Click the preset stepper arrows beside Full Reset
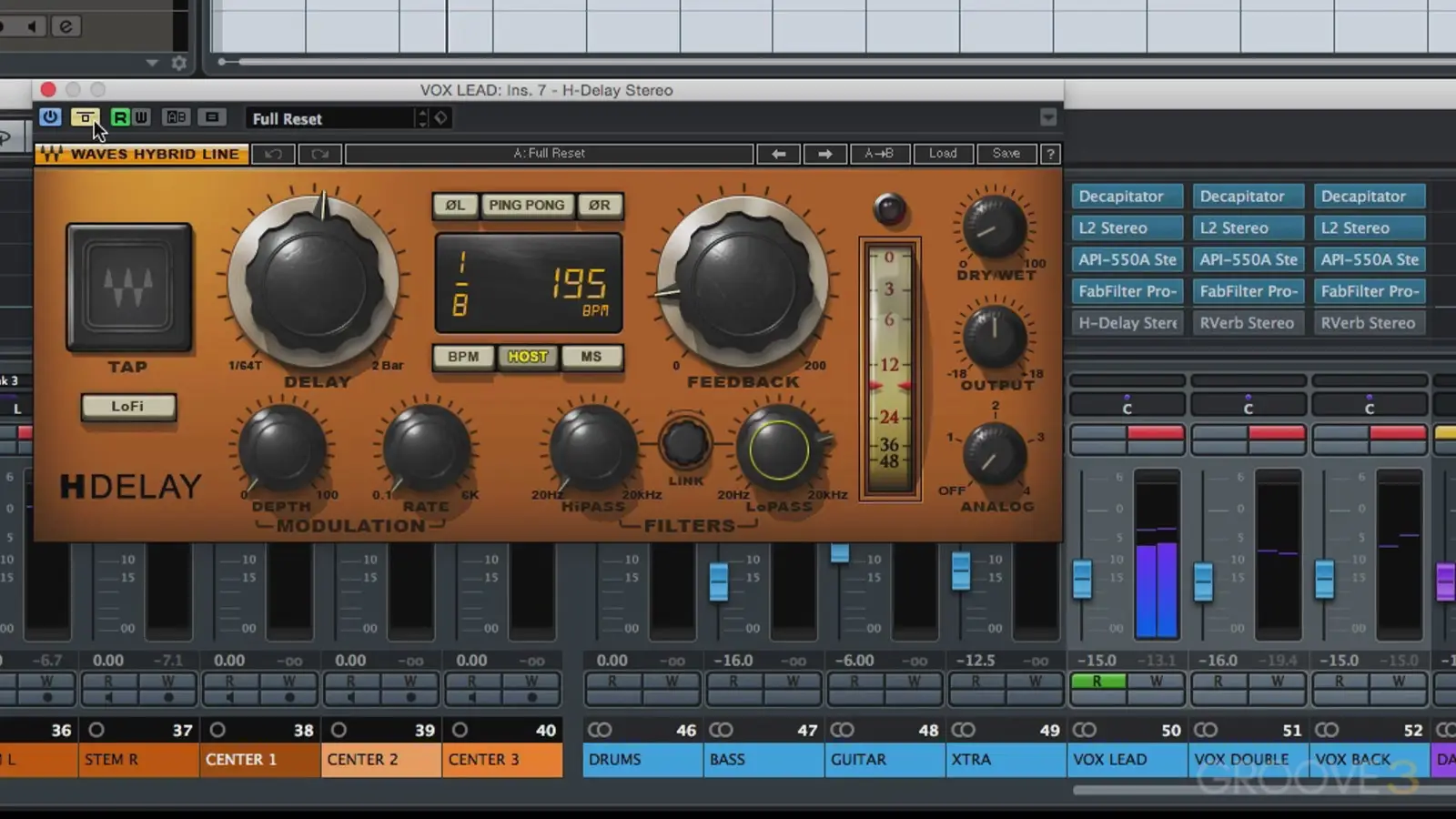Viewport: 1456px width, 819px height. coord(422,118)
